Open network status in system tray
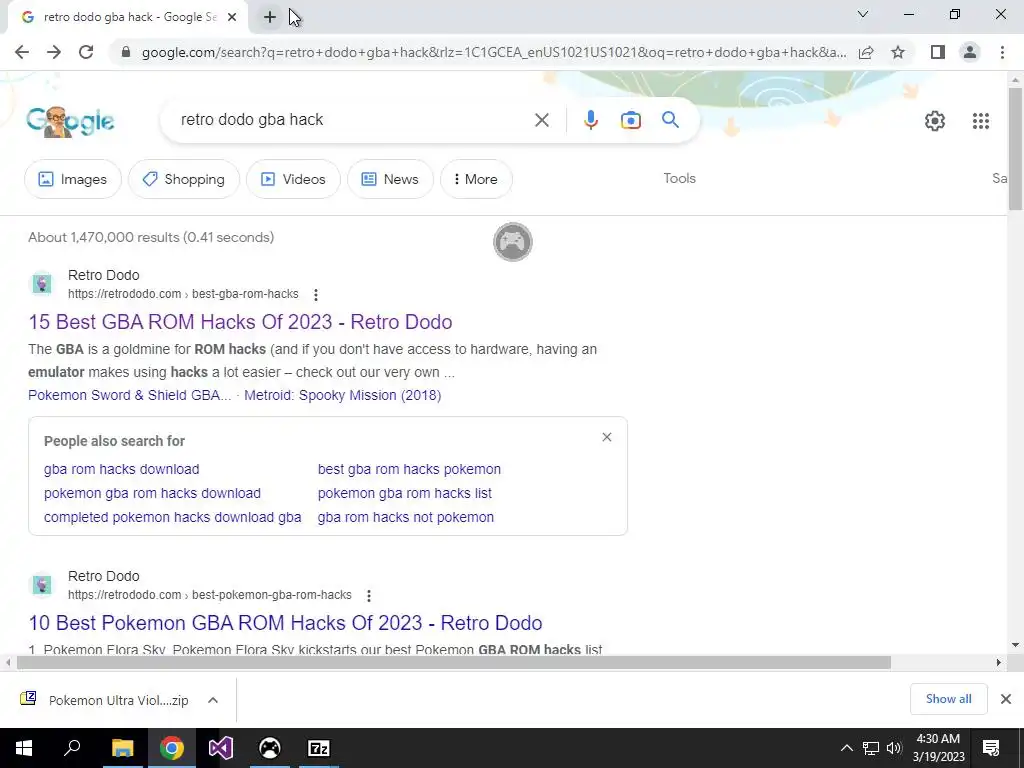The image size is (1024, 768). 871,748
